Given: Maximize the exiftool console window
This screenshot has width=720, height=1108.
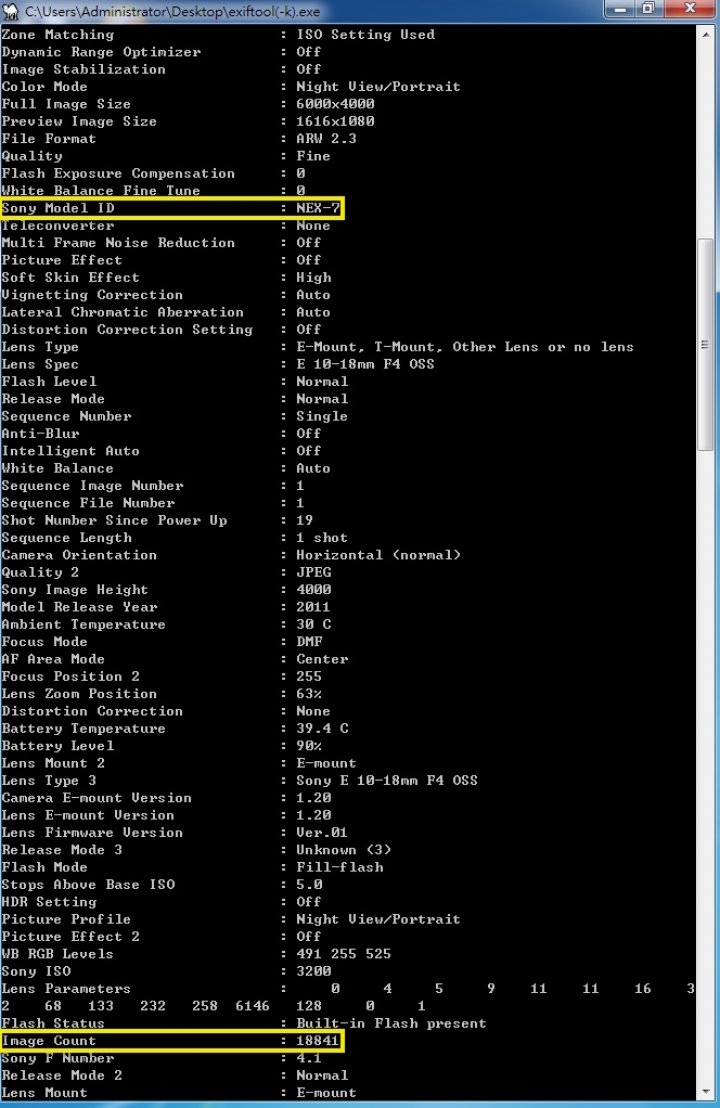Looking at the screenshot, I should click(649, 8).
